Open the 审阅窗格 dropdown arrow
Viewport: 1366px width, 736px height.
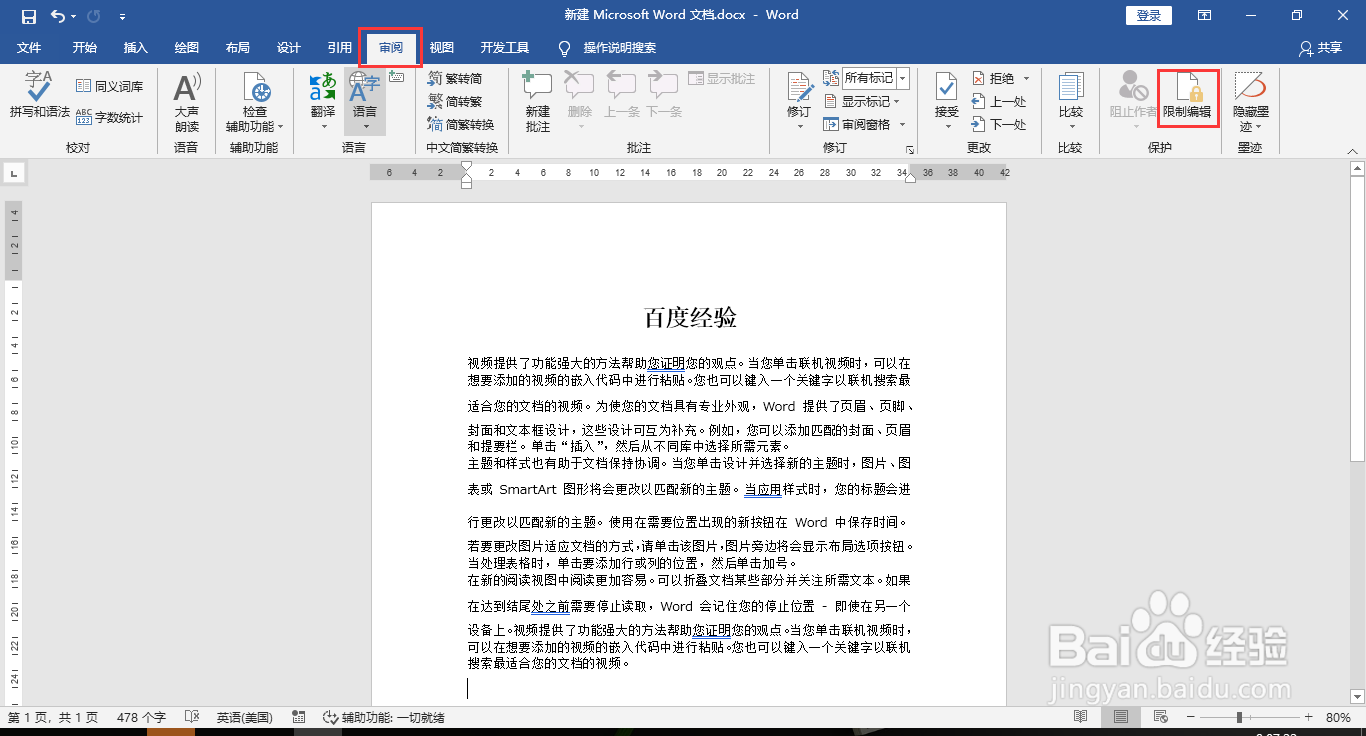point(903,124)
